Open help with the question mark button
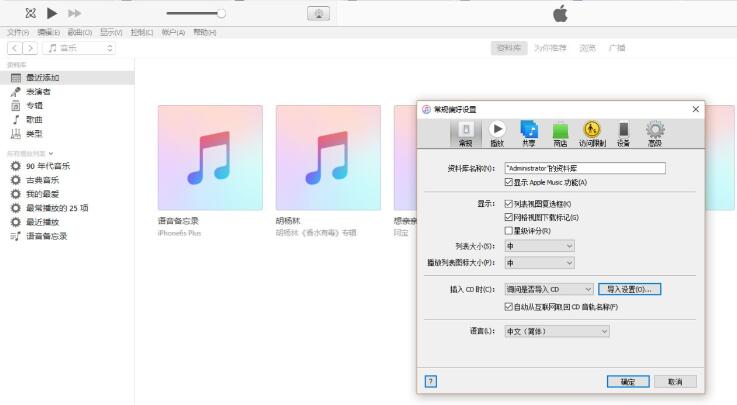The image size is (737, 405). tap(431, 382)
